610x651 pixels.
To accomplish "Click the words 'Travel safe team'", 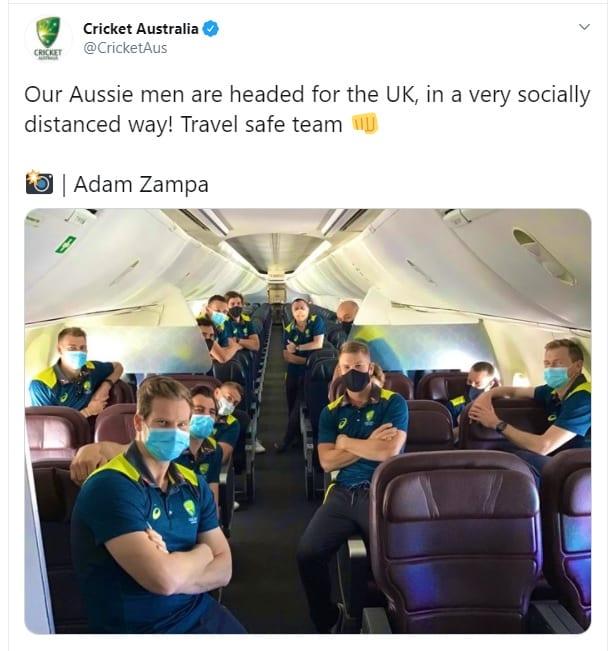I will [262, 124].
